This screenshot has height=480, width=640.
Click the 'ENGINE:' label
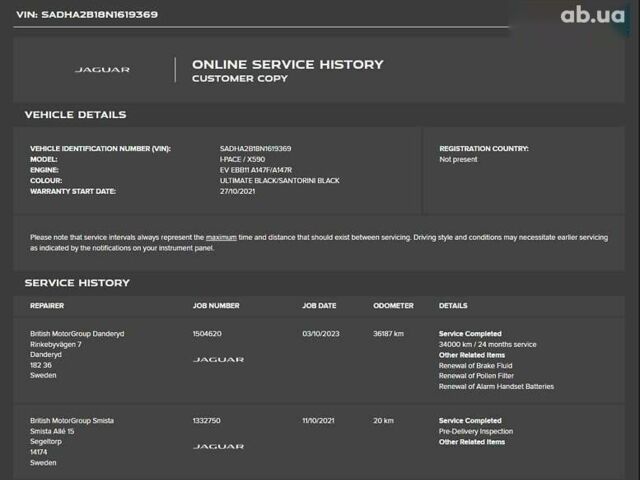(44, 170)
